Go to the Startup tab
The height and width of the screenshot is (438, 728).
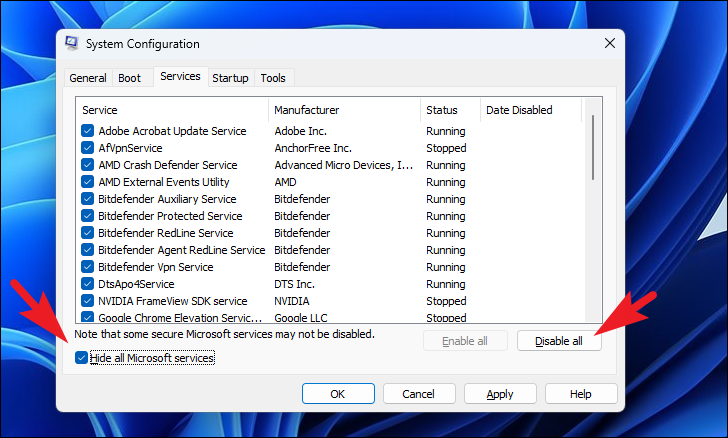tap(230, 78)
